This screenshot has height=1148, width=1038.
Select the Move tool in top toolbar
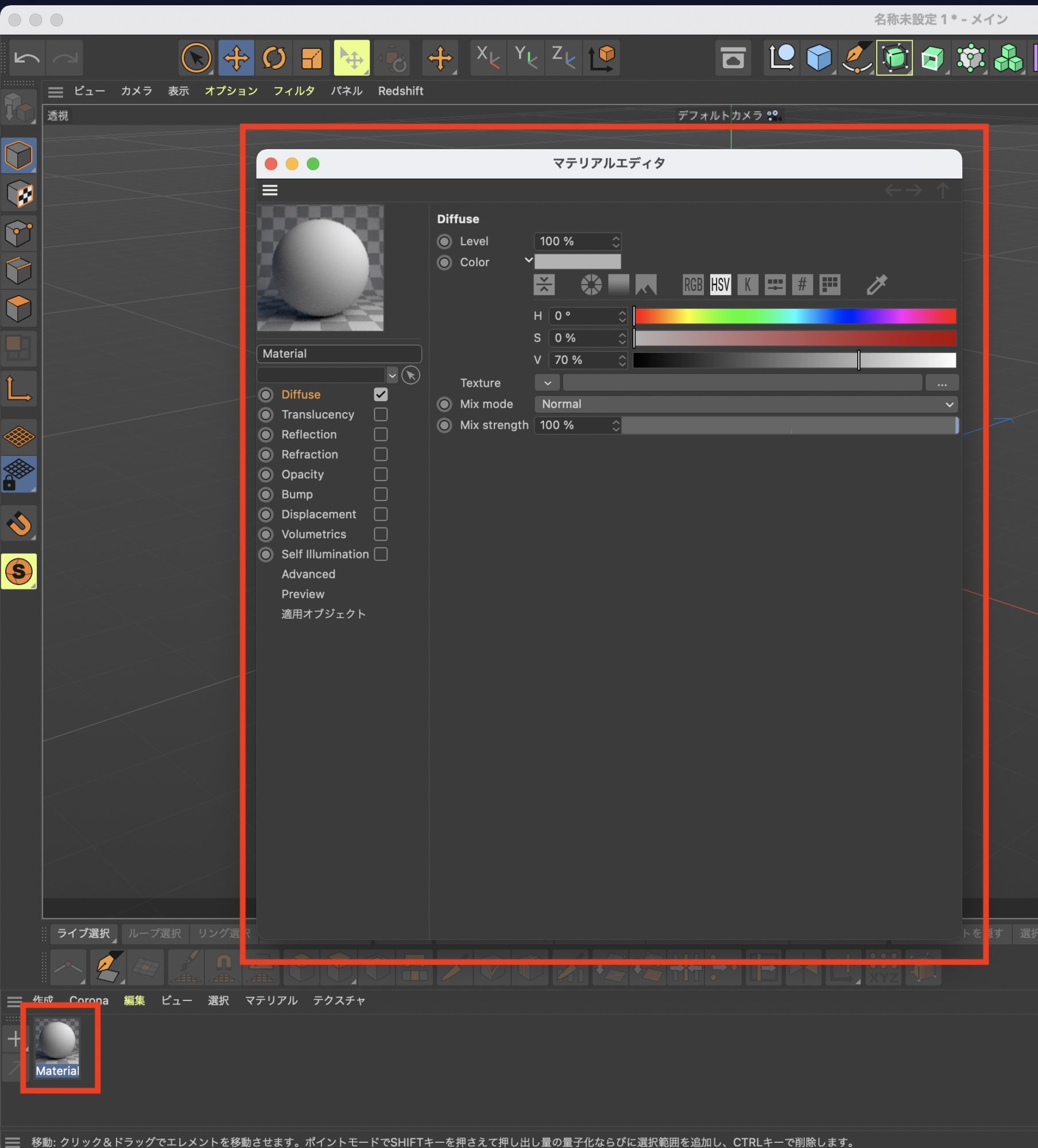[236, 58]
